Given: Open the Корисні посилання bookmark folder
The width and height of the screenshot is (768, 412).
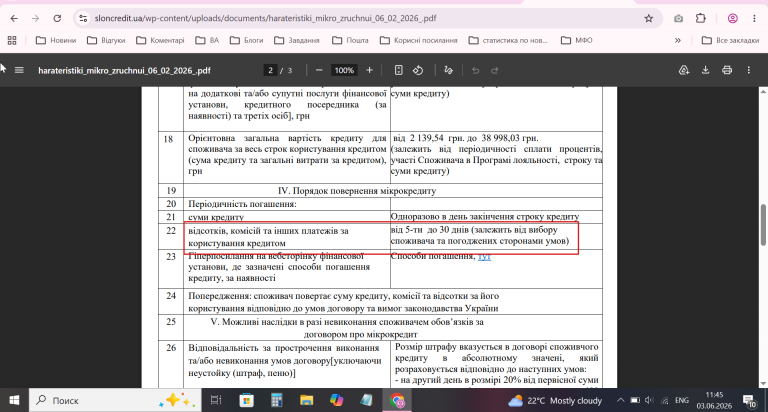Looking at the screenshot, I should tap(419, 40).
